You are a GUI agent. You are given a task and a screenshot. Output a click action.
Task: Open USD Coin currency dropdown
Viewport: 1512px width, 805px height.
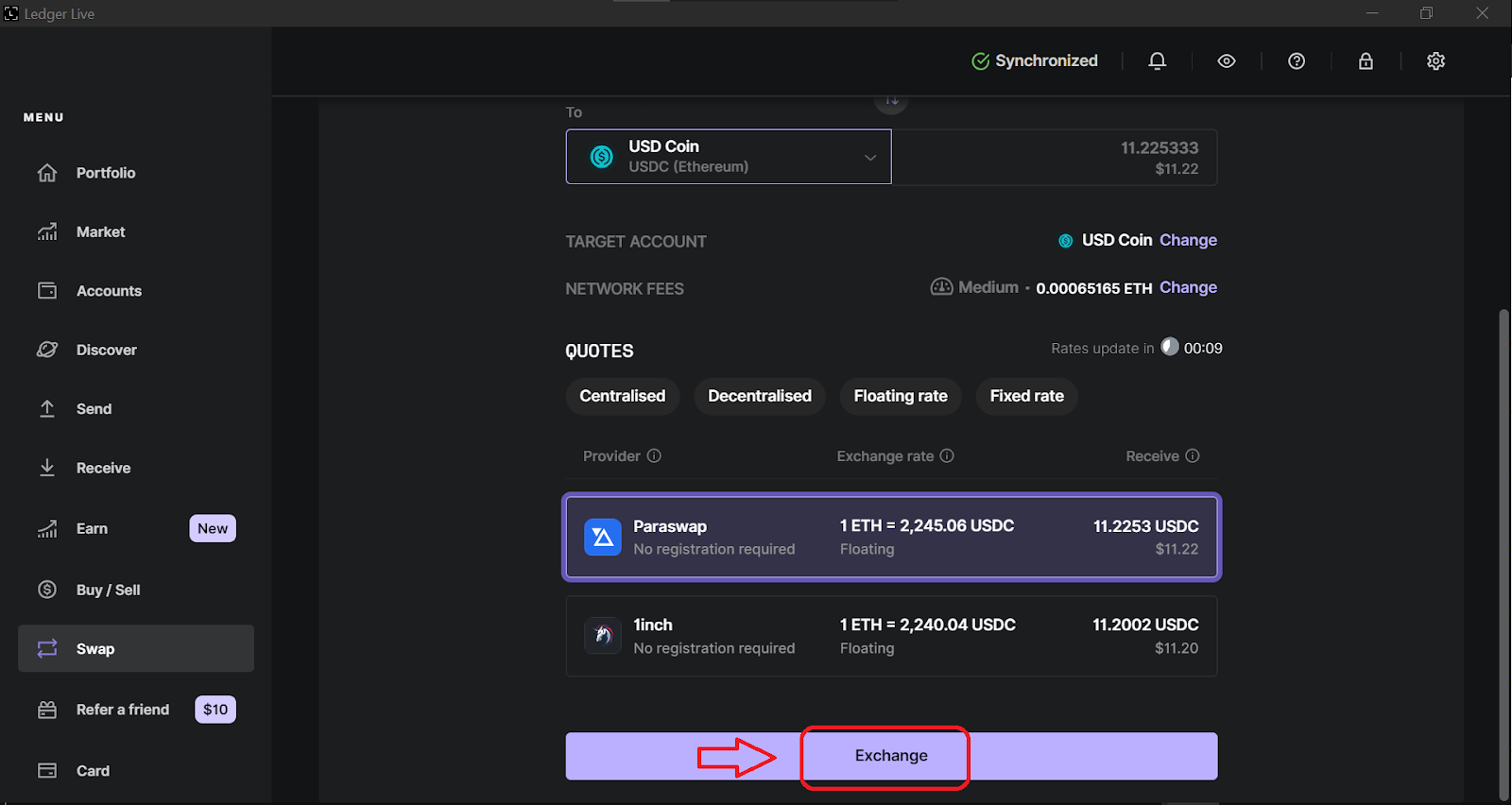[x=729, y=157]
